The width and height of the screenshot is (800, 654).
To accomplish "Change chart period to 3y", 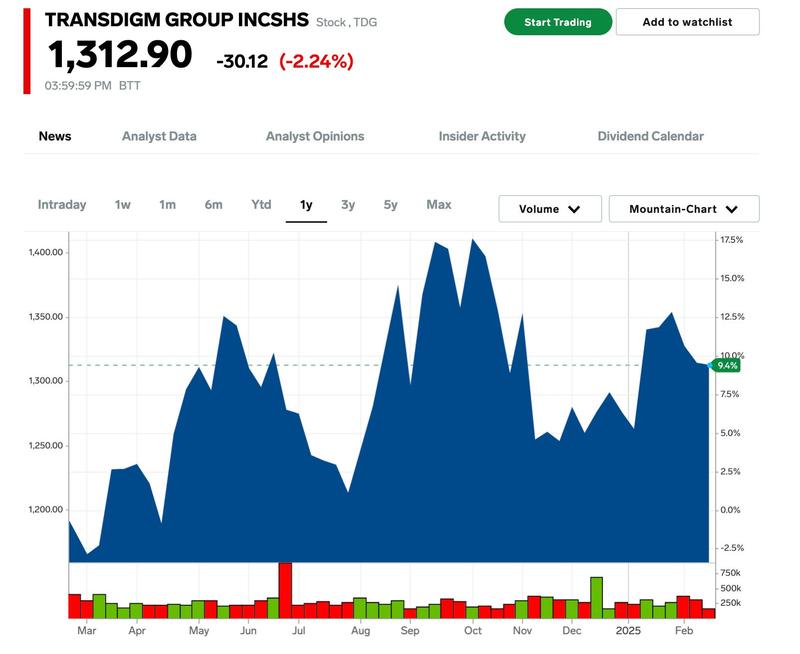I will 348,205.
